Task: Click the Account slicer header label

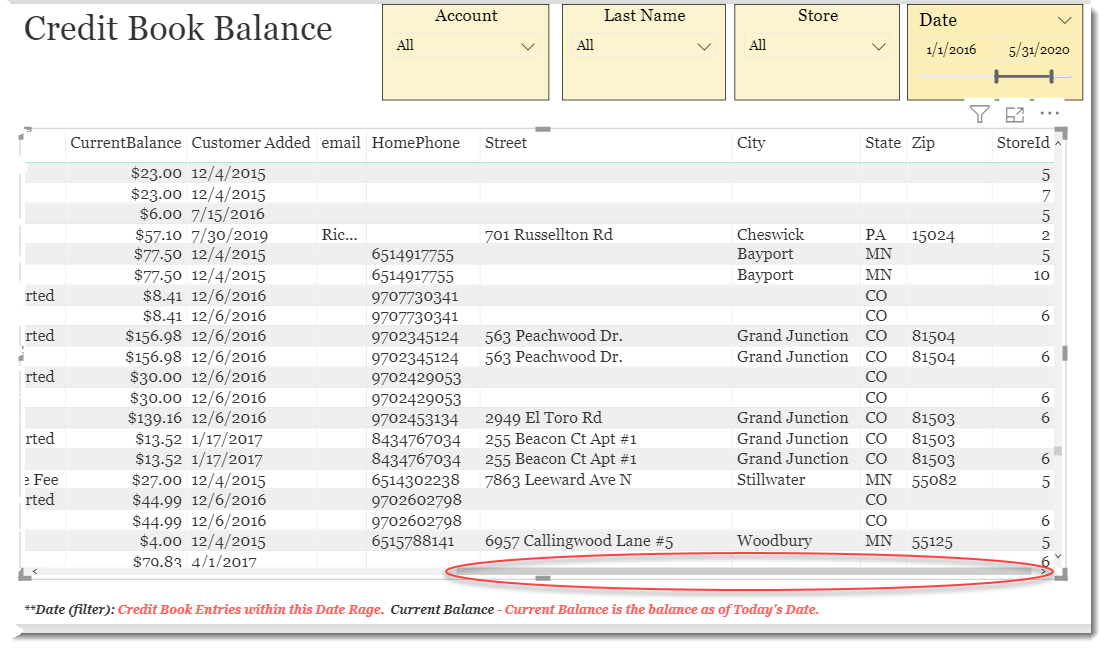Action: (466, 16)
